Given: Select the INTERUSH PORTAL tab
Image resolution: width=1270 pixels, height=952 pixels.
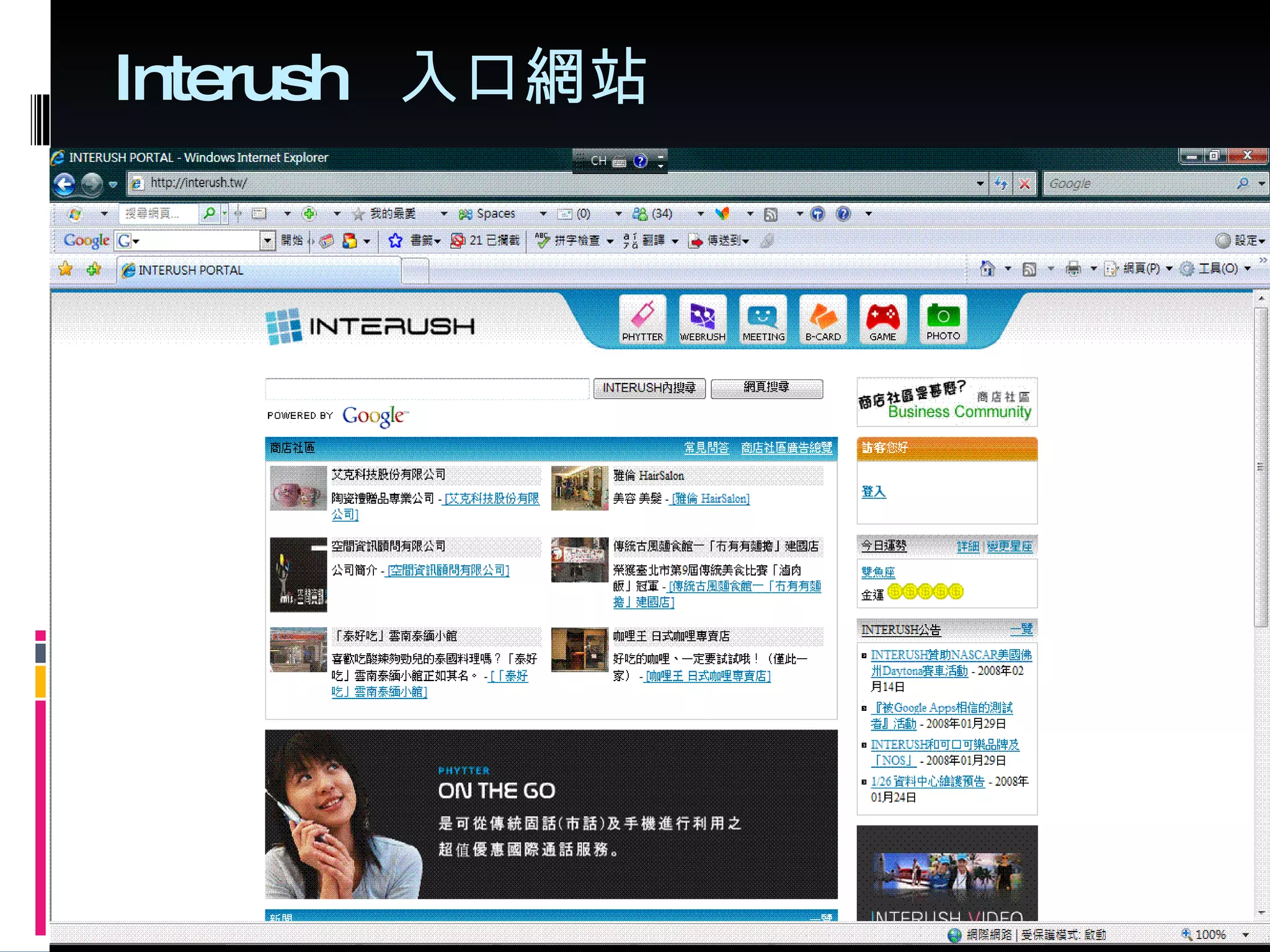Looking at the screenshot, I should pos(259,270).
